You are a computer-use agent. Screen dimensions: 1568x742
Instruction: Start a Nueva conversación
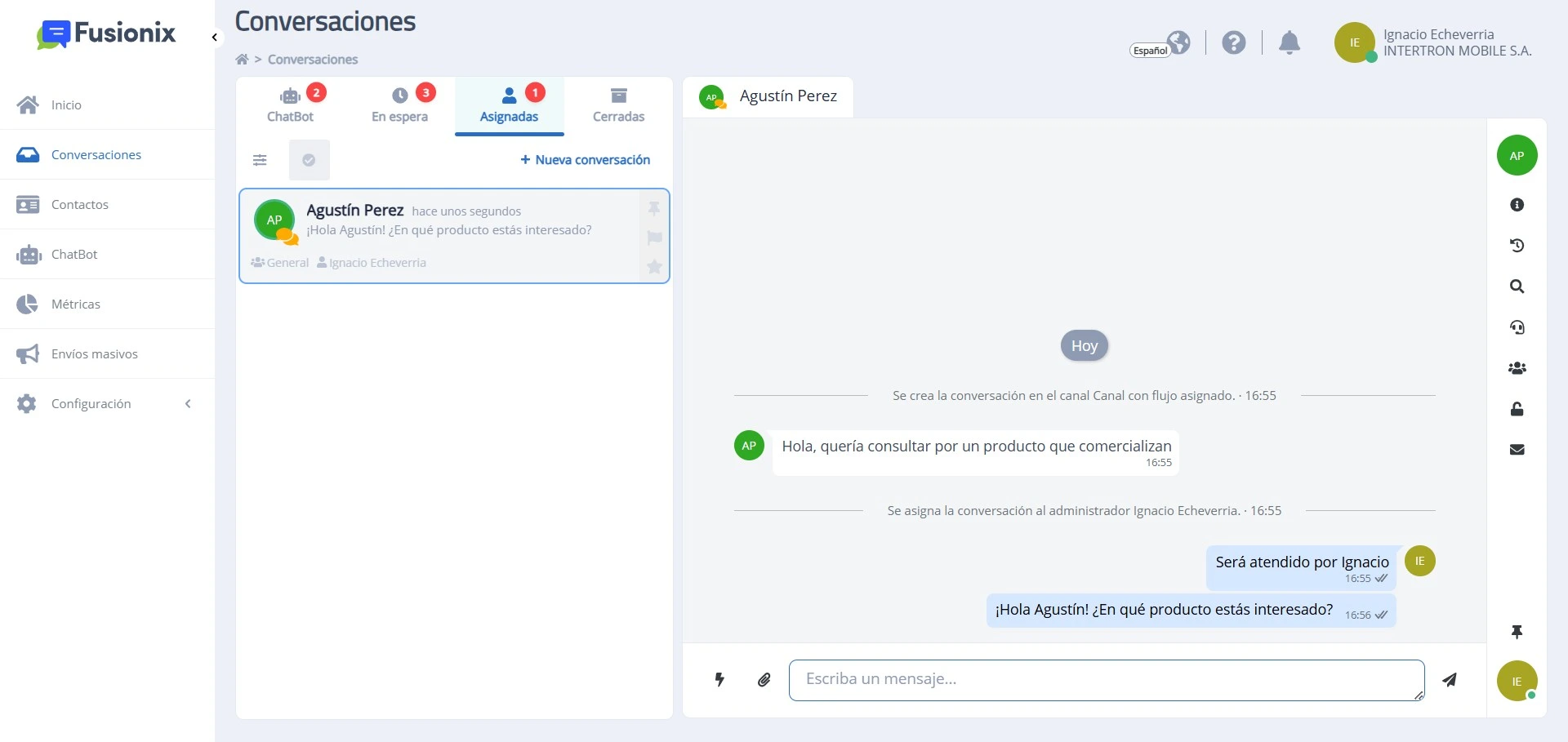click(586, 160)
